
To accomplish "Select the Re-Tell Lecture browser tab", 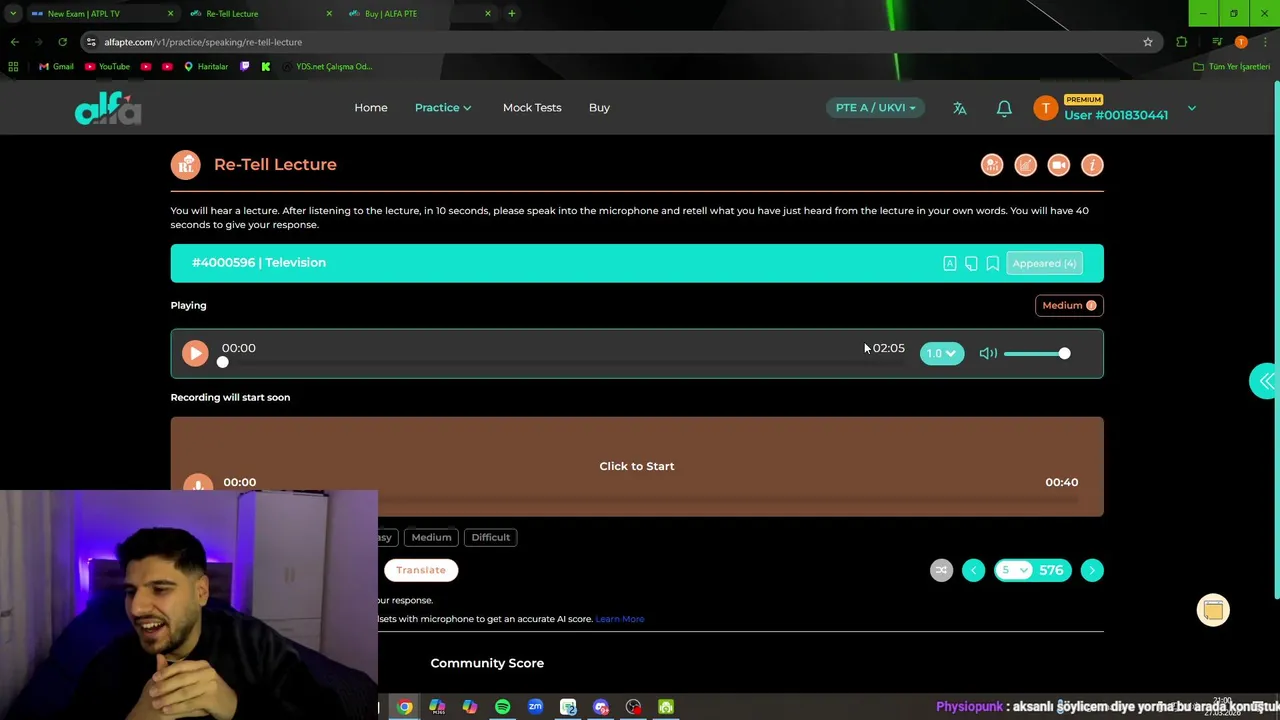I will (261, 14).
